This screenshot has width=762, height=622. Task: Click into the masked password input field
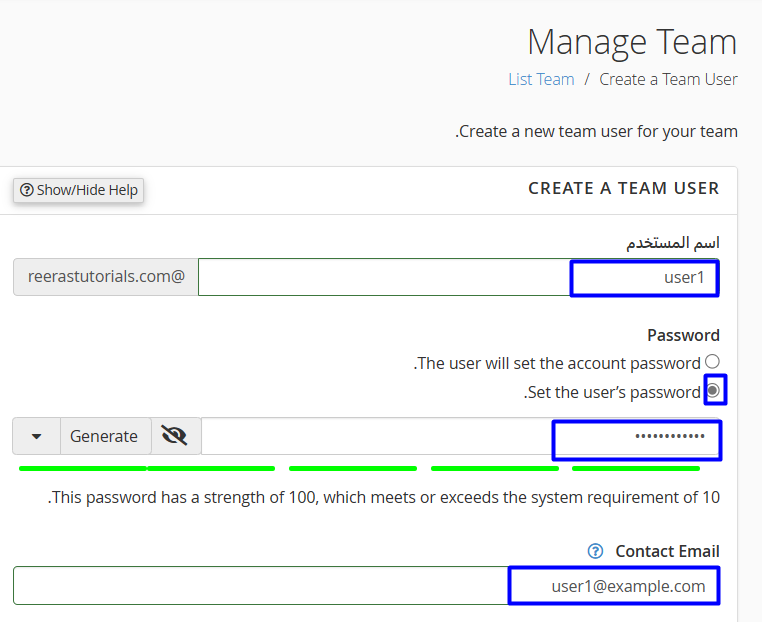point(461,436)
